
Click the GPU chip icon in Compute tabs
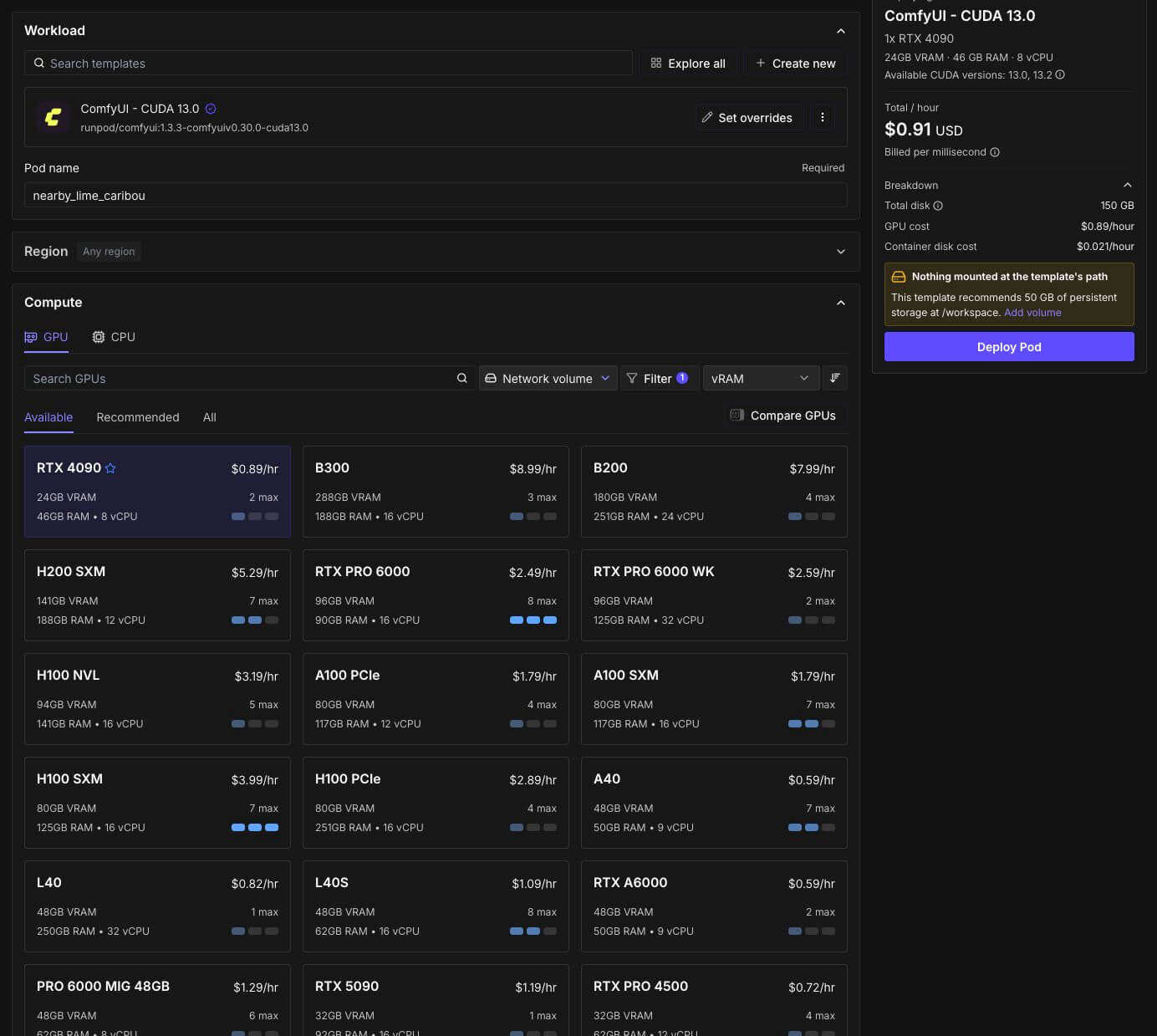coord(31,337)
